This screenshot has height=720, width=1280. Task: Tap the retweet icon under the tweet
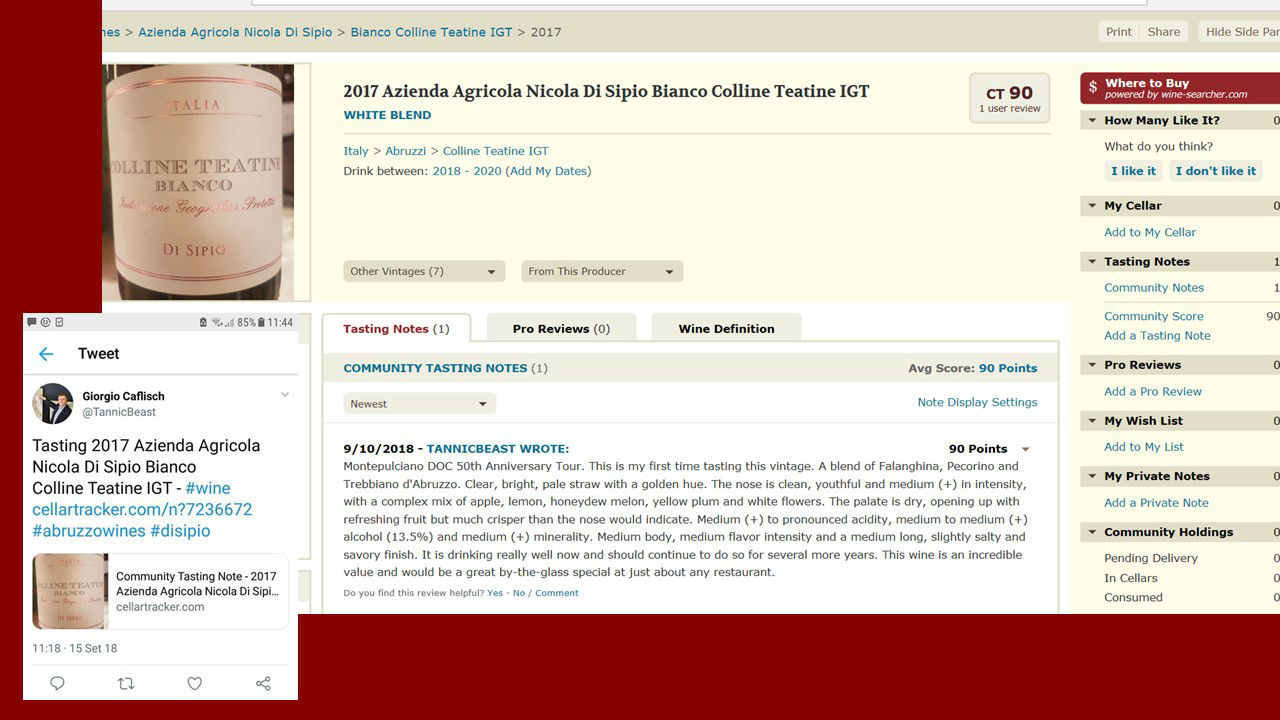point(126,684)
